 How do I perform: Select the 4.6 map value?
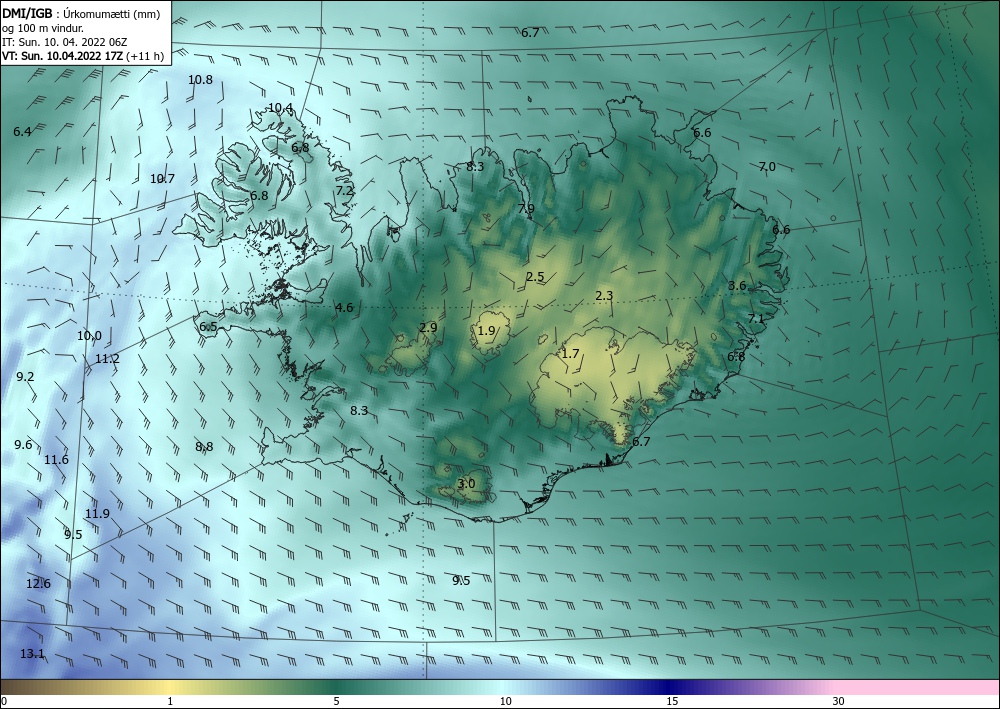point(344,307)
